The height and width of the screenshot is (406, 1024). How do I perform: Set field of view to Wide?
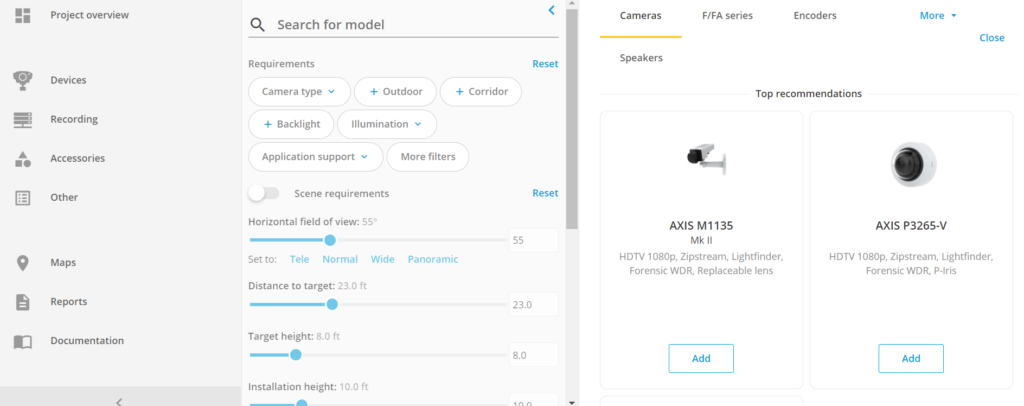point(383,259)
